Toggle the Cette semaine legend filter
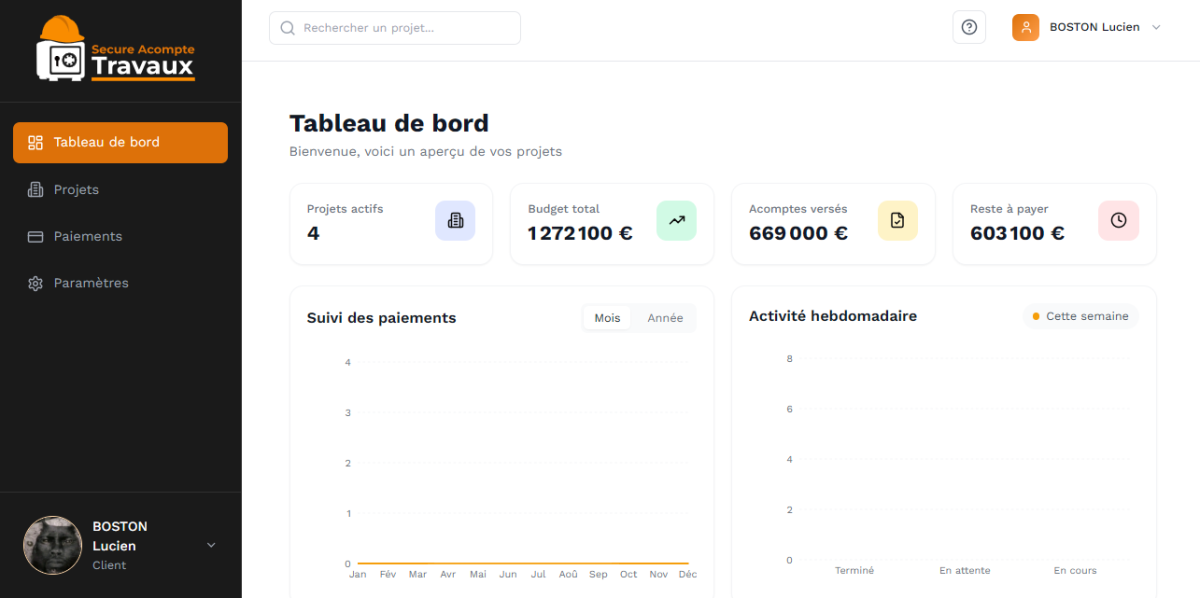The width and height of the screenshot is (1200, 598). [1080, 316]
